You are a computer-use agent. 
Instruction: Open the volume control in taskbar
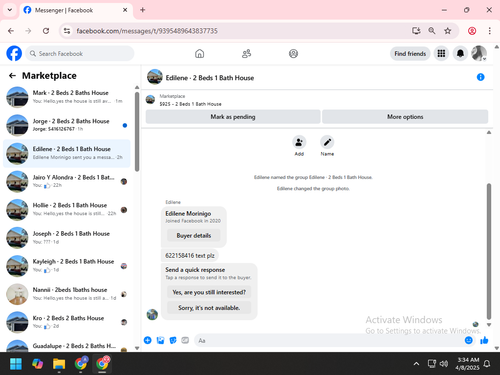pyautogui.click(x=444, y=364)
